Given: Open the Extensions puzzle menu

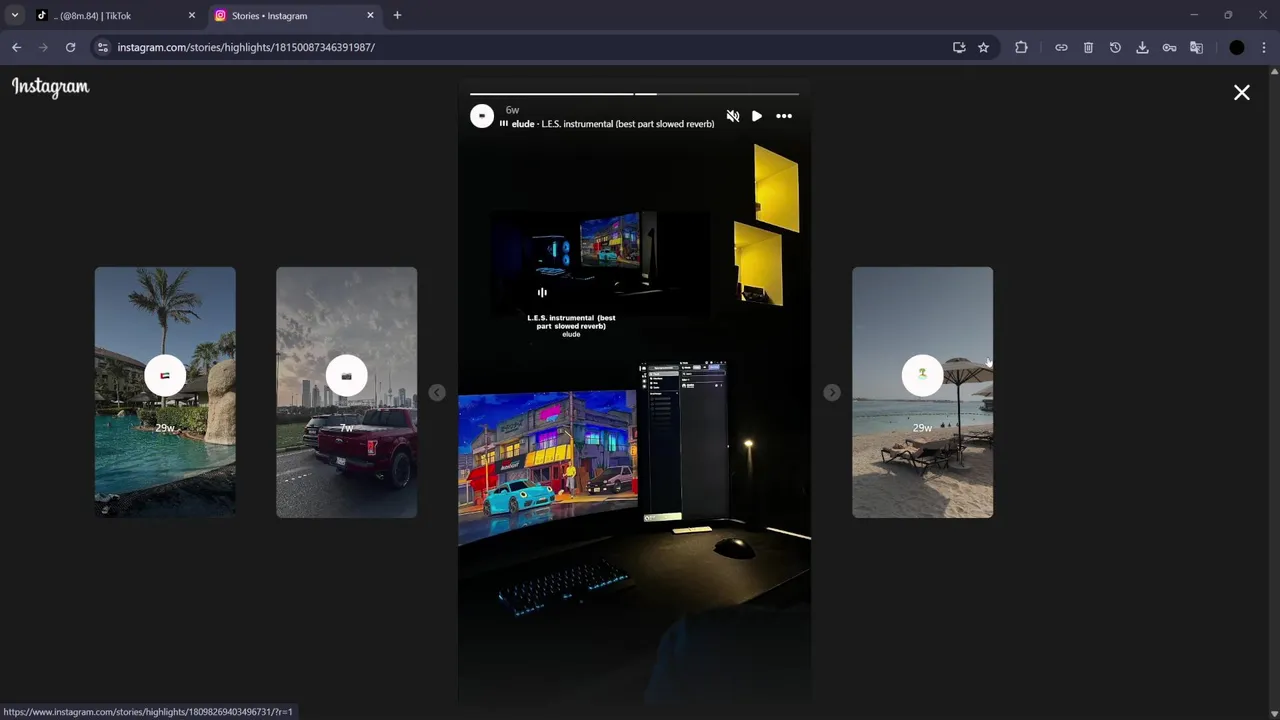Looking at the screenshot, I should point(1021,47).
